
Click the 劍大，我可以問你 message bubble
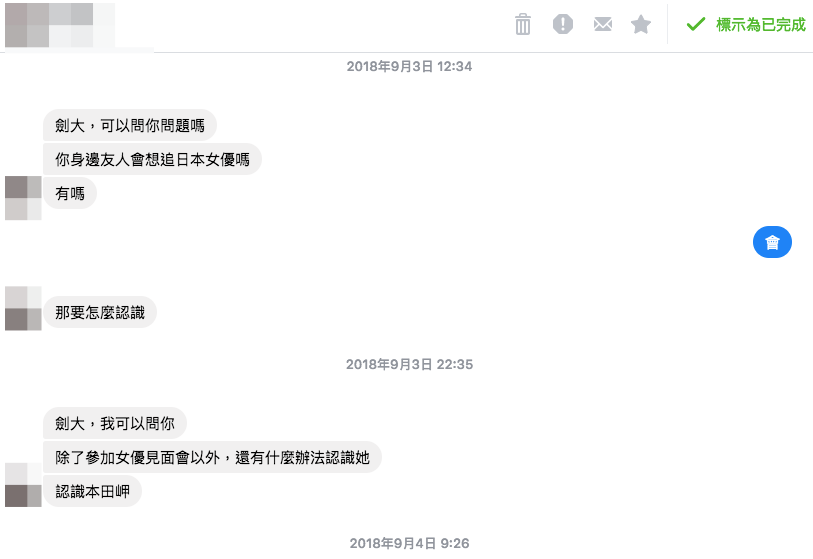(115, 423)
